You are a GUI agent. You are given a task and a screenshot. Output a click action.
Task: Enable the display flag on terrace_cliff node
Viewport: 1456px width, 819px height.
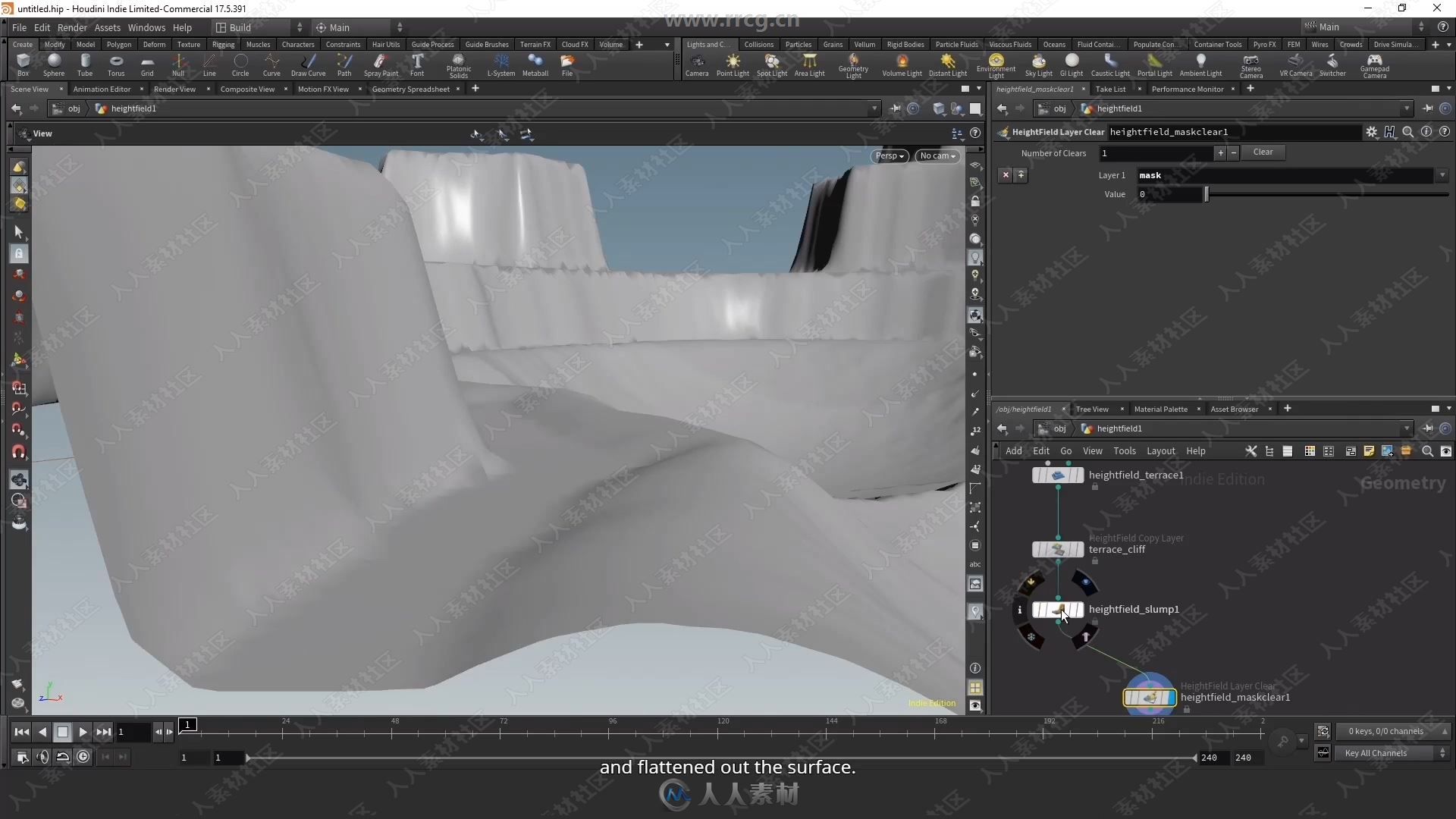[x=1080, y=549]
